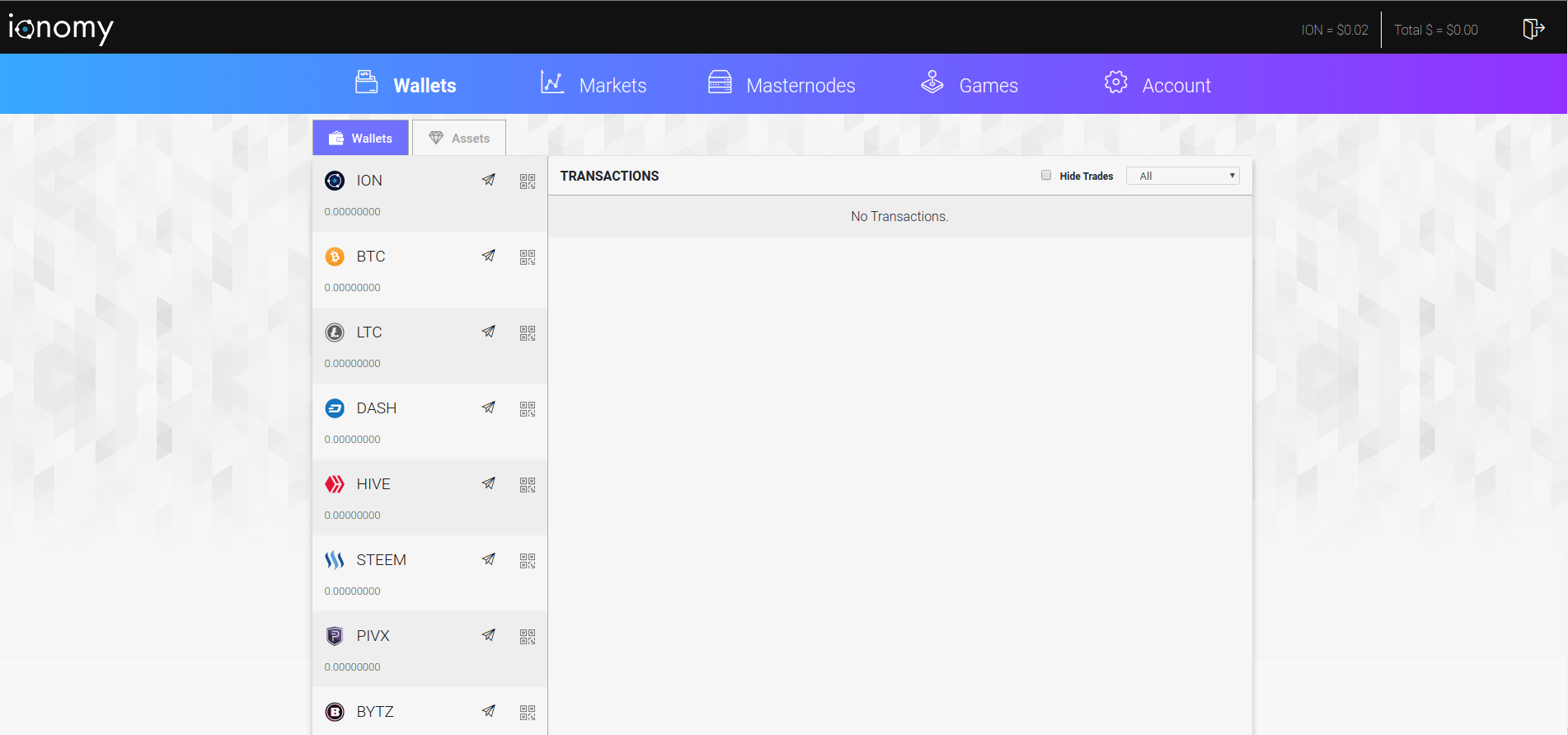Show the QR code for ION wallet
The width and height of the screenshot is (1568, 735).
528,181
